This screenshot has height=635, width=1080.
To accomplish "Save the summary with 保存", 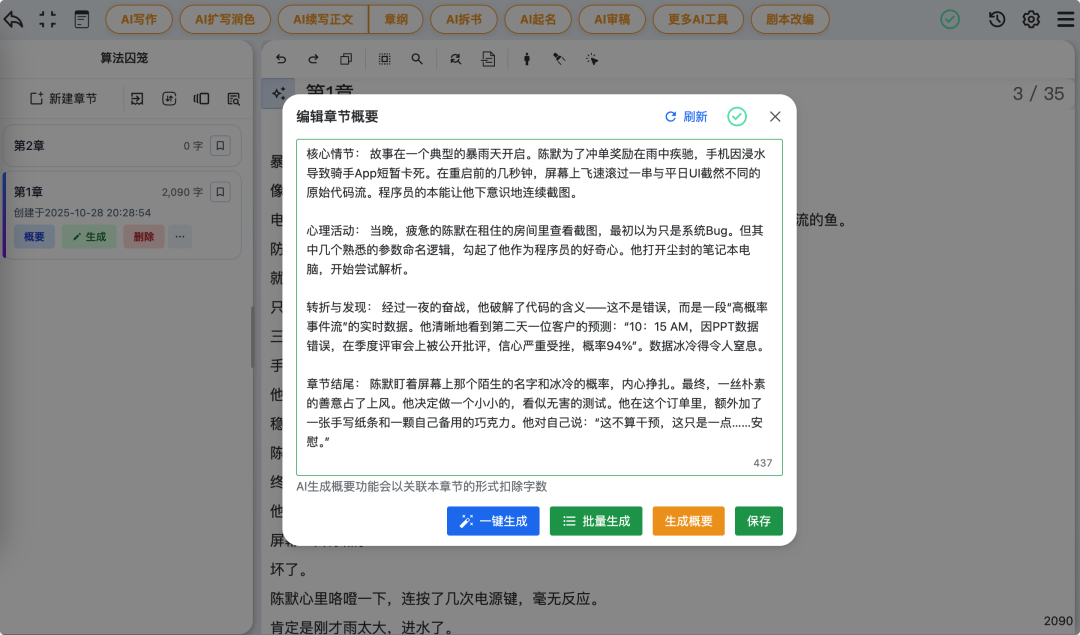I will [758, 521].
